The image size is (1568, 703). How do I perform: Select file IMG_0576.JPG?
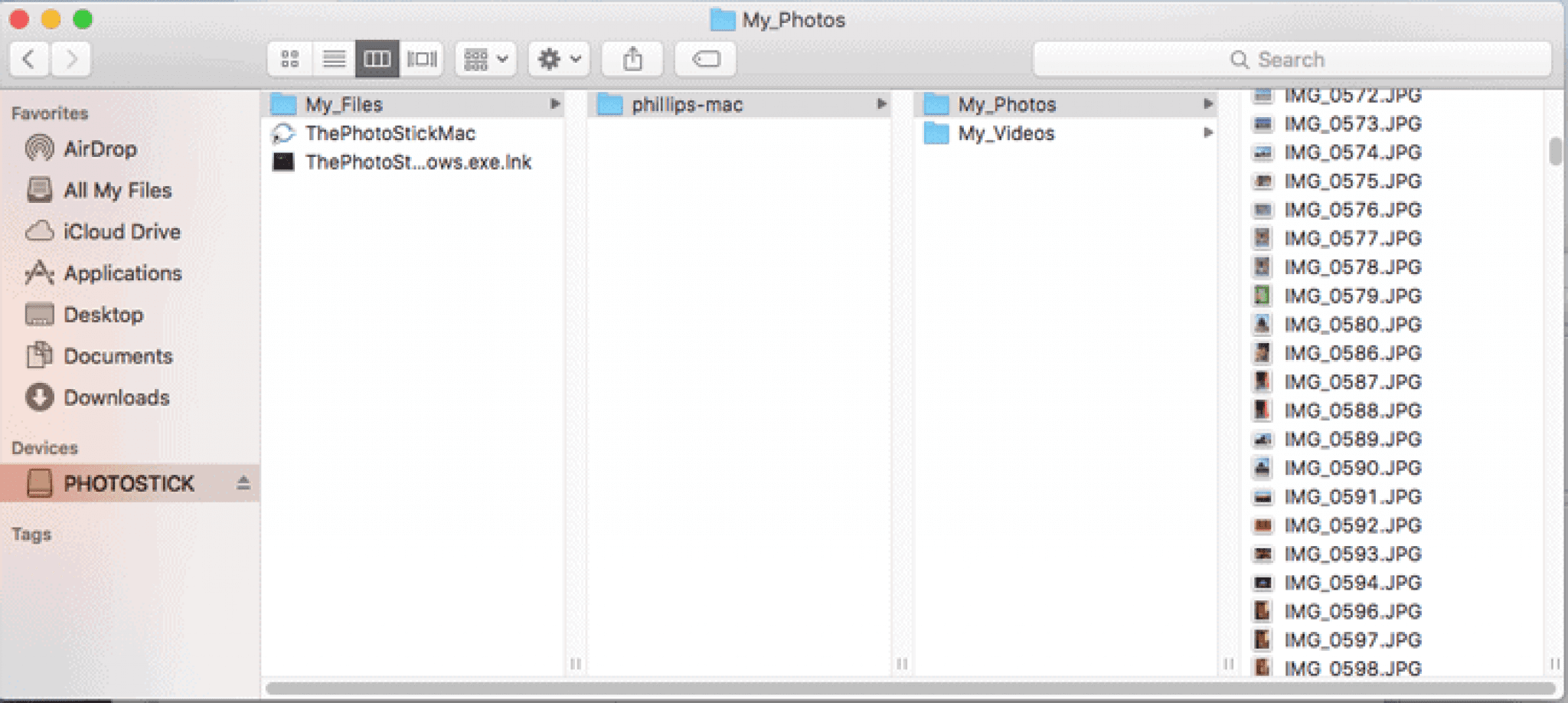[1352, 210]
